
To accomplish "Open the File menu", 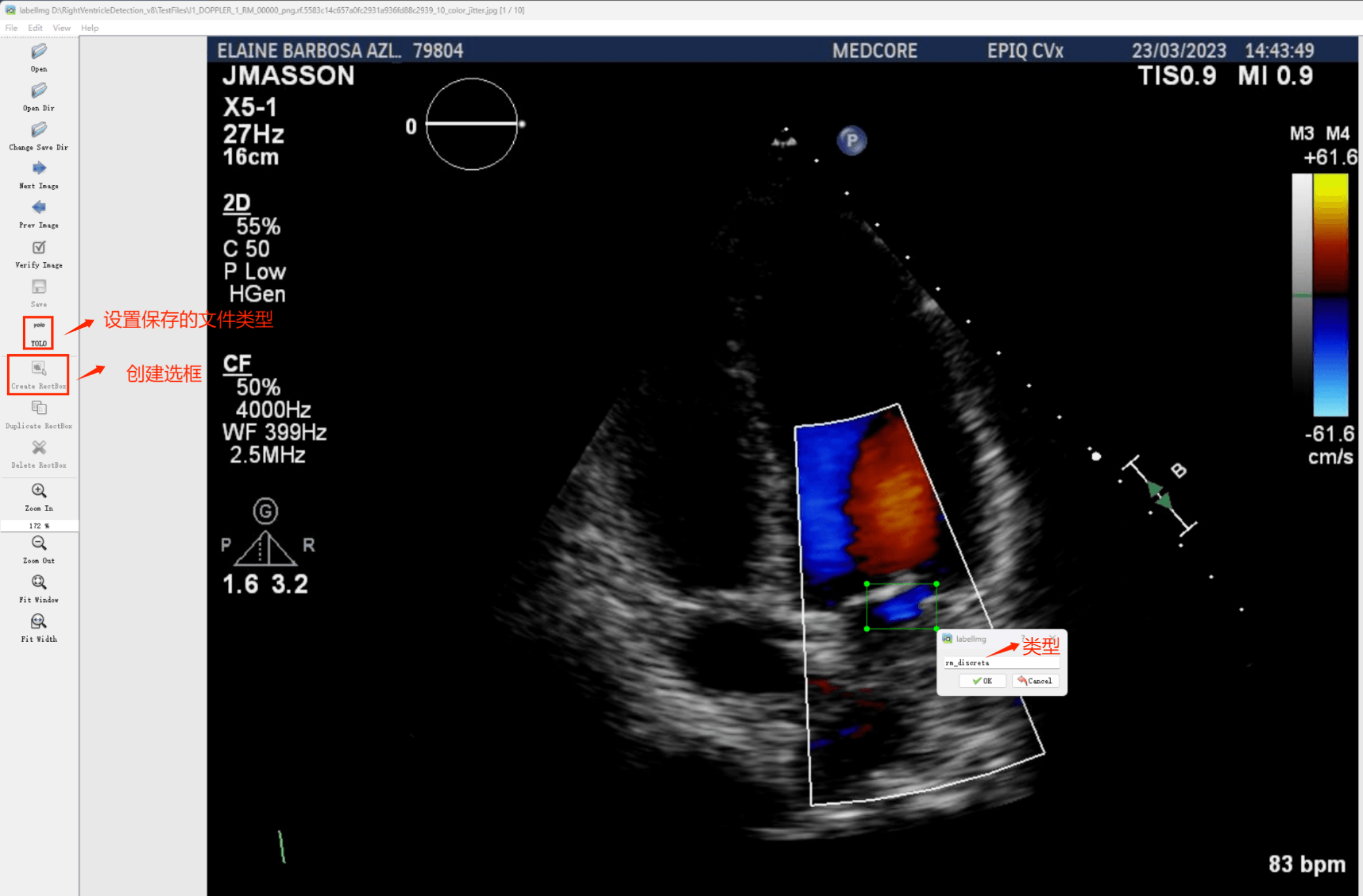I will [x=11, y=28].
